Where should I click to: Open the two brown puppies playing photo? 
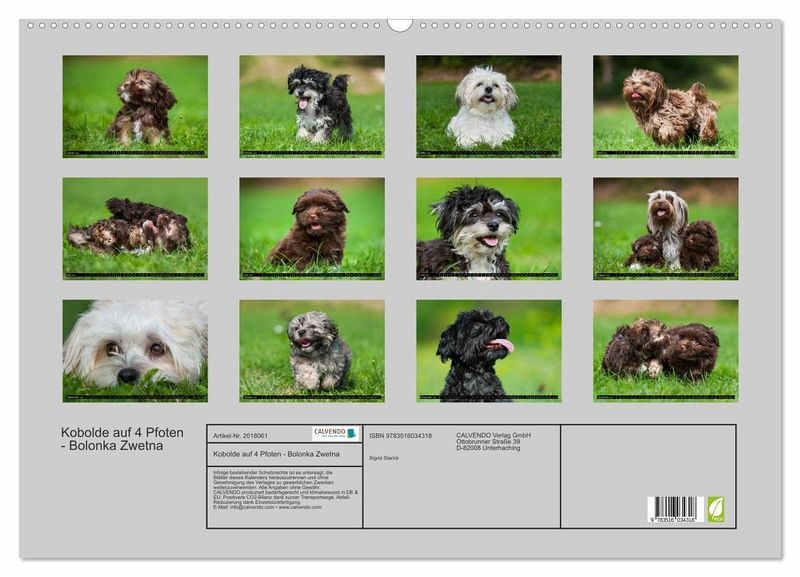coord(666,351)
